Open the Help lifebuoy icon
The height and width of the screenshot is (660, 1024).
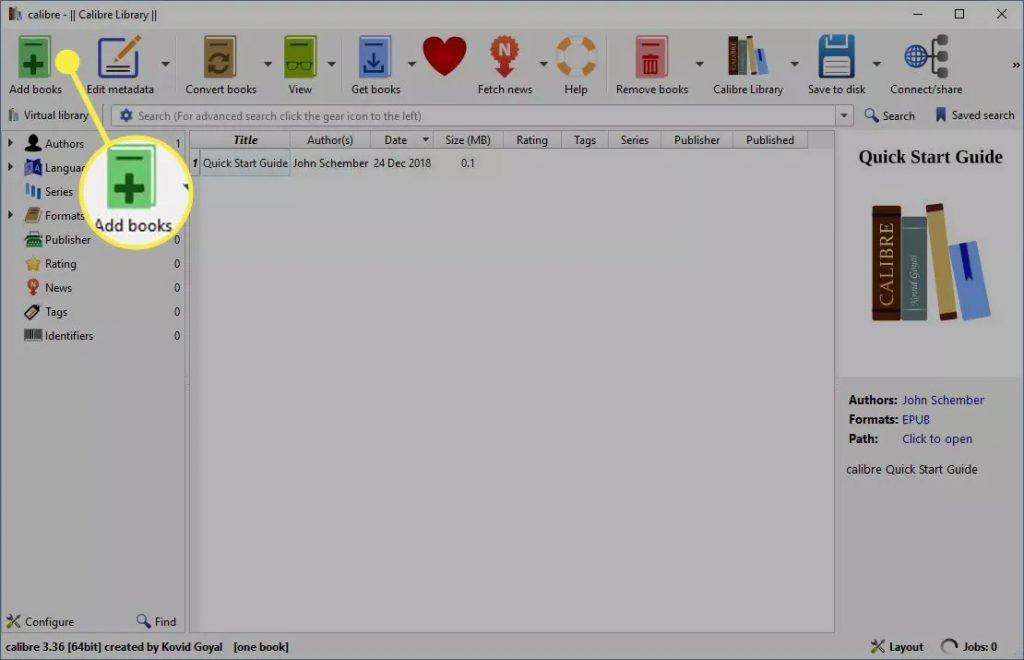[x=575, y=57]
